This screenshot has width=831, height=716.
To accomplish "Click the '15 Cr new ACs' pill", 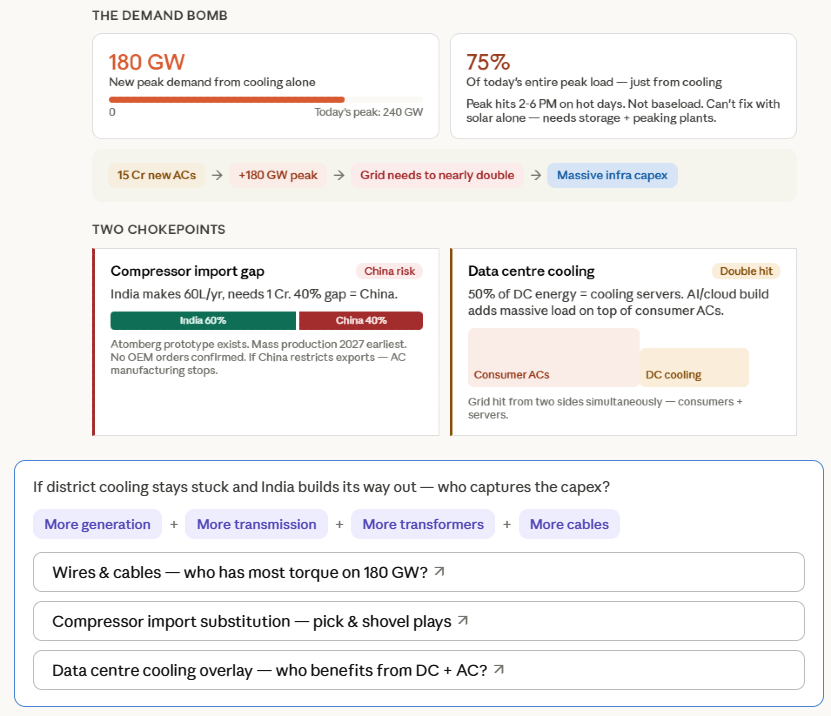I will (x=156, y=175).
